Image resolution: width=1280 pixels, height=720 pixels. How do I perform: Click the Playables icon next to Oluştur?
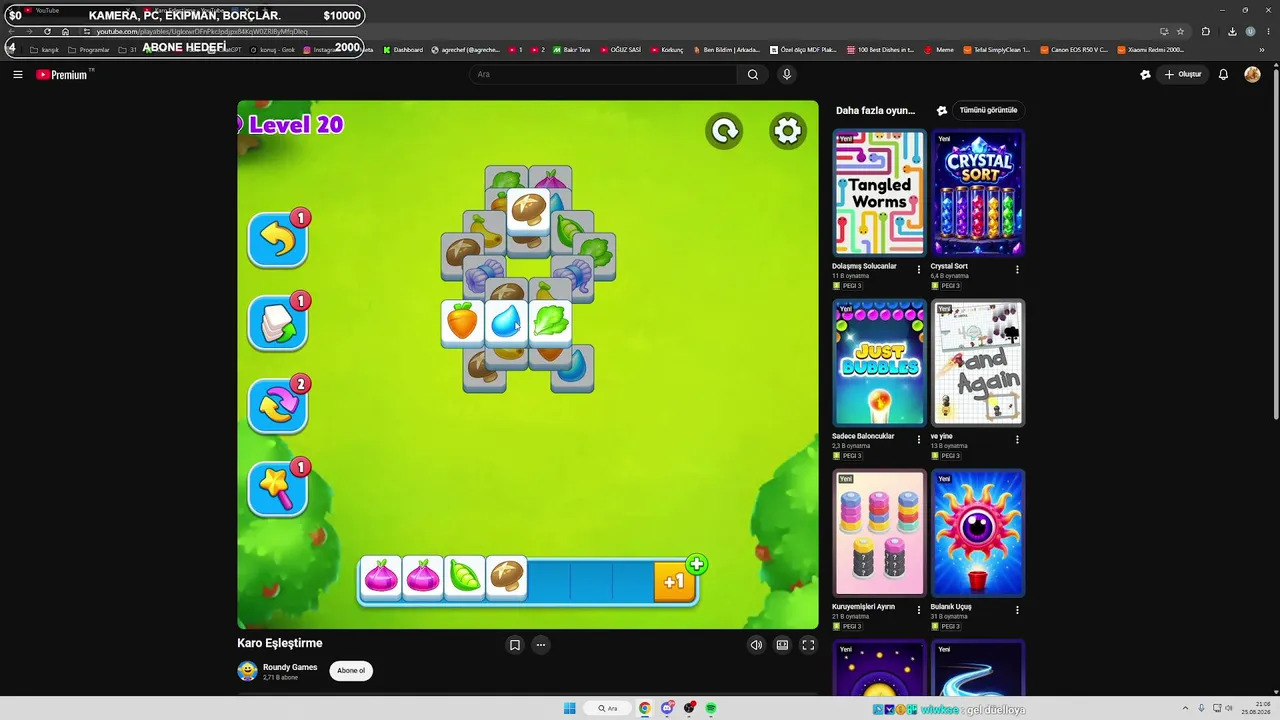click(x=1145, y=74)
